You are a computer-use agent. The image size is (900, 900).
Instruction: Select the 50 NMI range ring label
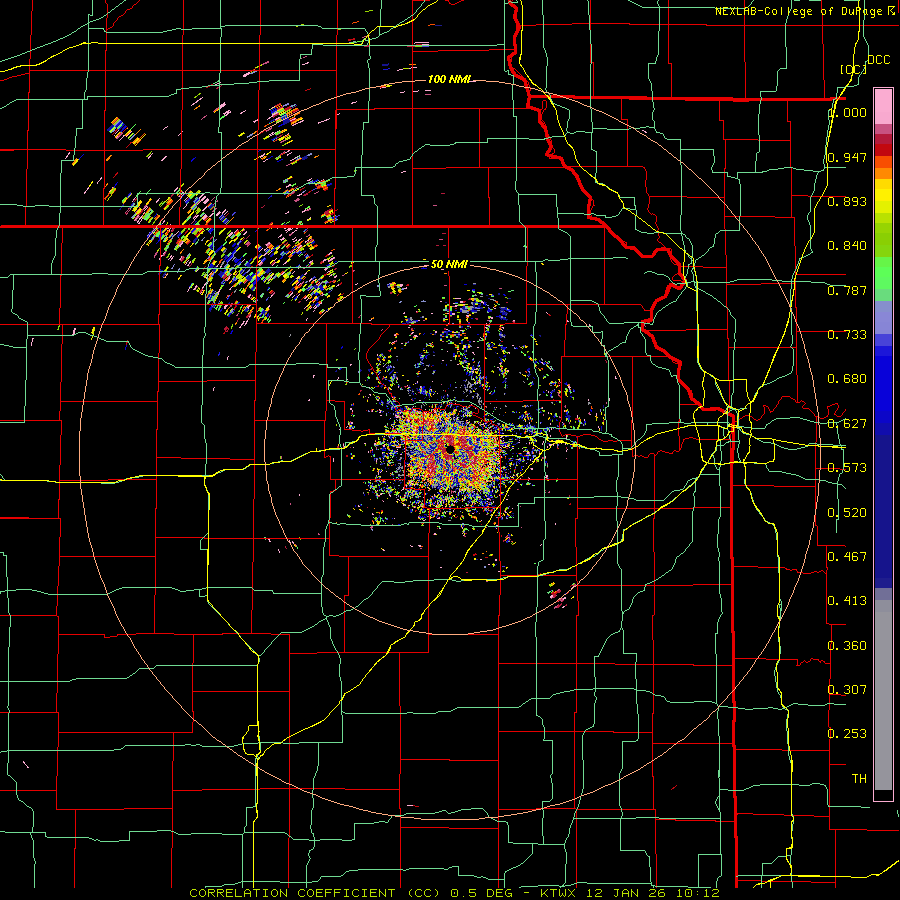point(449,265)
